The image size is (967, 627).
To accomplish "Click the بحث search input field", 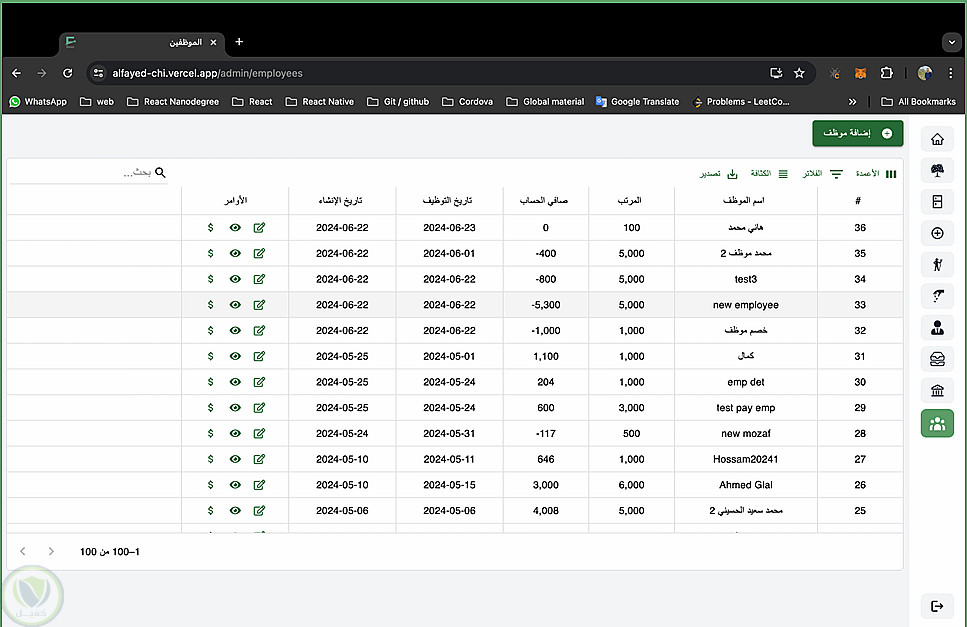I will pos(89,173).
